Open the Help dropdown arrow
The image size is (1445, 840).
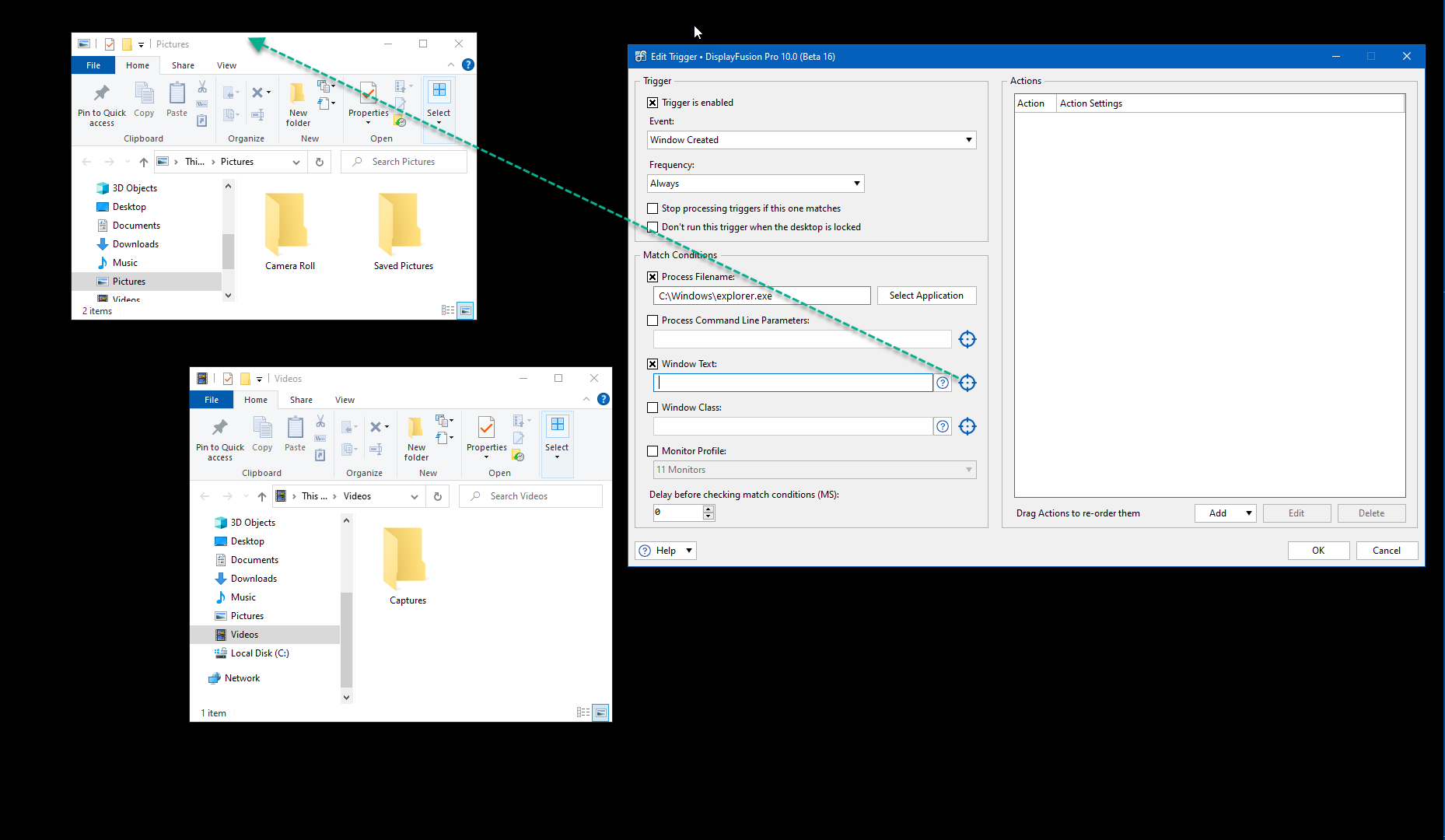click(688, 551)
